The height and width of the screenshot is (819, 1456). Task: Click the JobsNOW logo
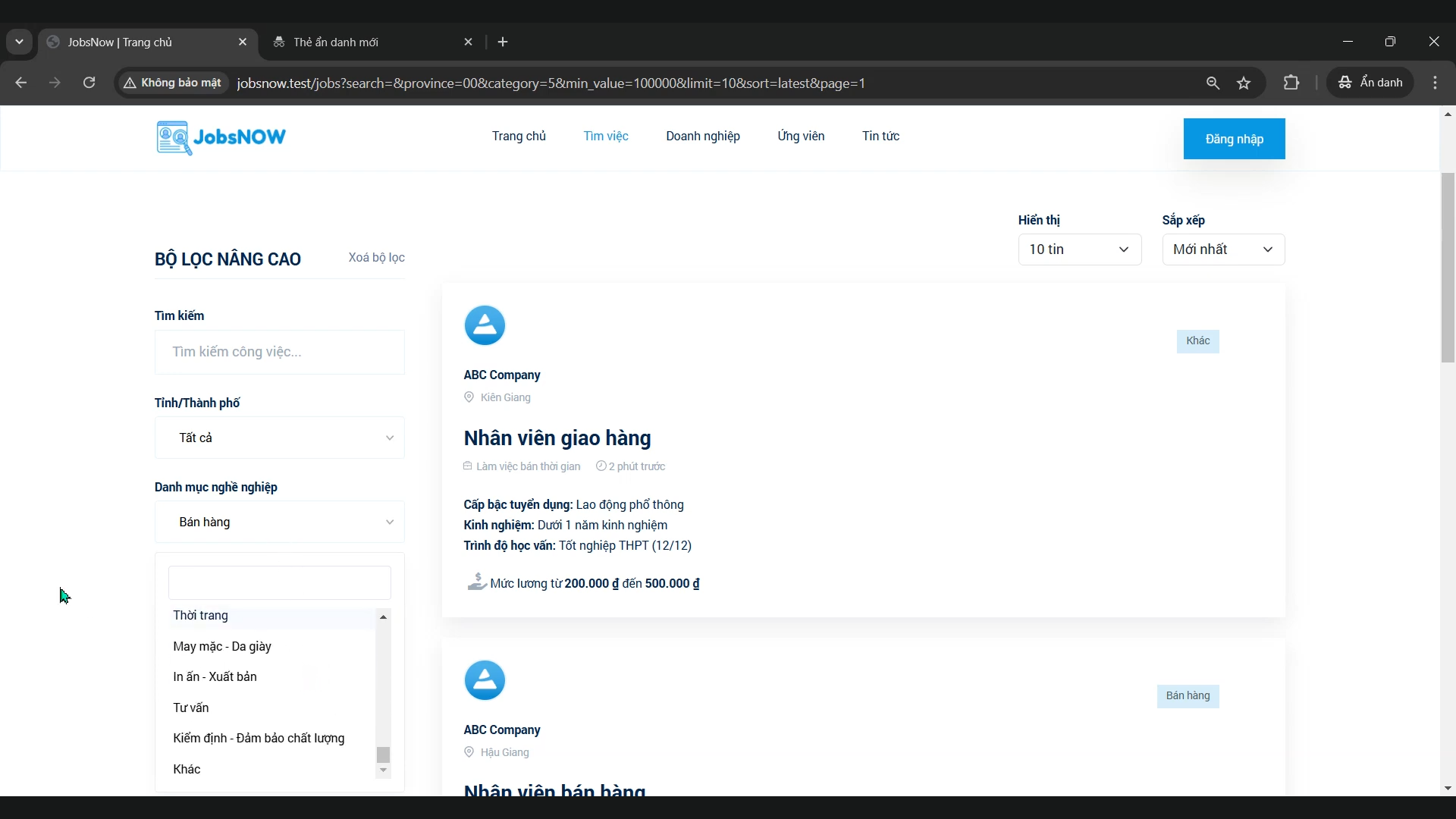[221, 137]
